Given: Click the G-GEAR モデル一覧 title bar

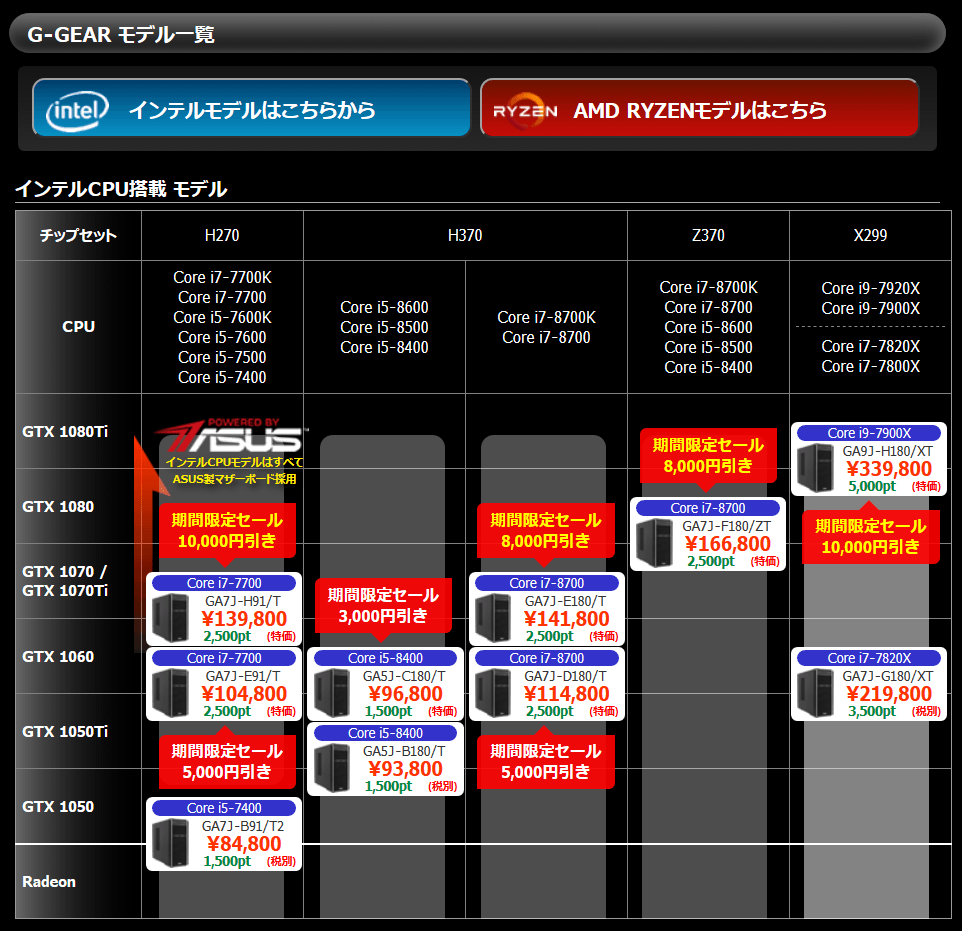Looking at the screenshot, I should click(x=477, y=34).
